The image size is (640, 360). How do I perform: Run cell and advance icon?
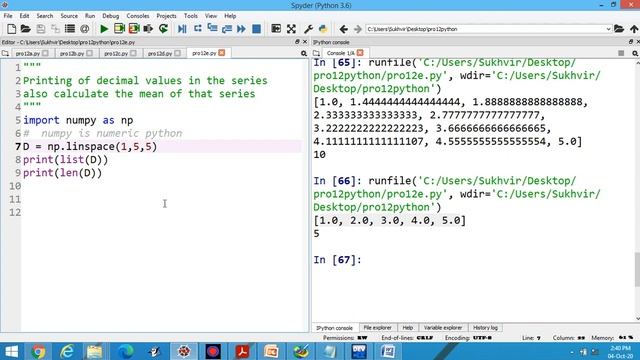134,29
